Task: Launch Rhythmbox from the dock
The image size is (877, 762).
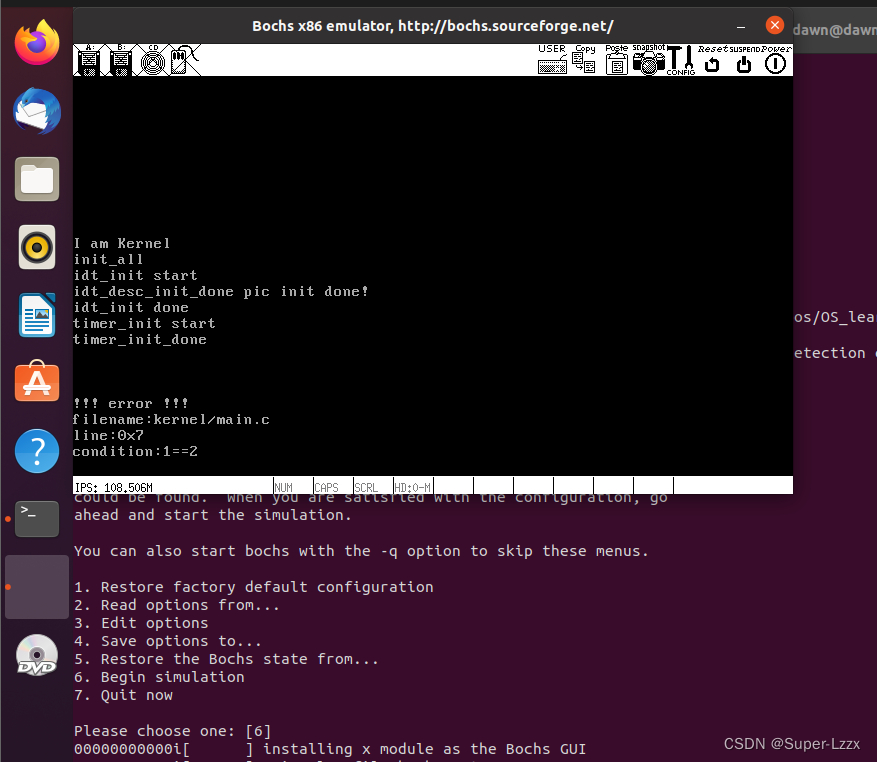Action: click(x=37, y=247)
